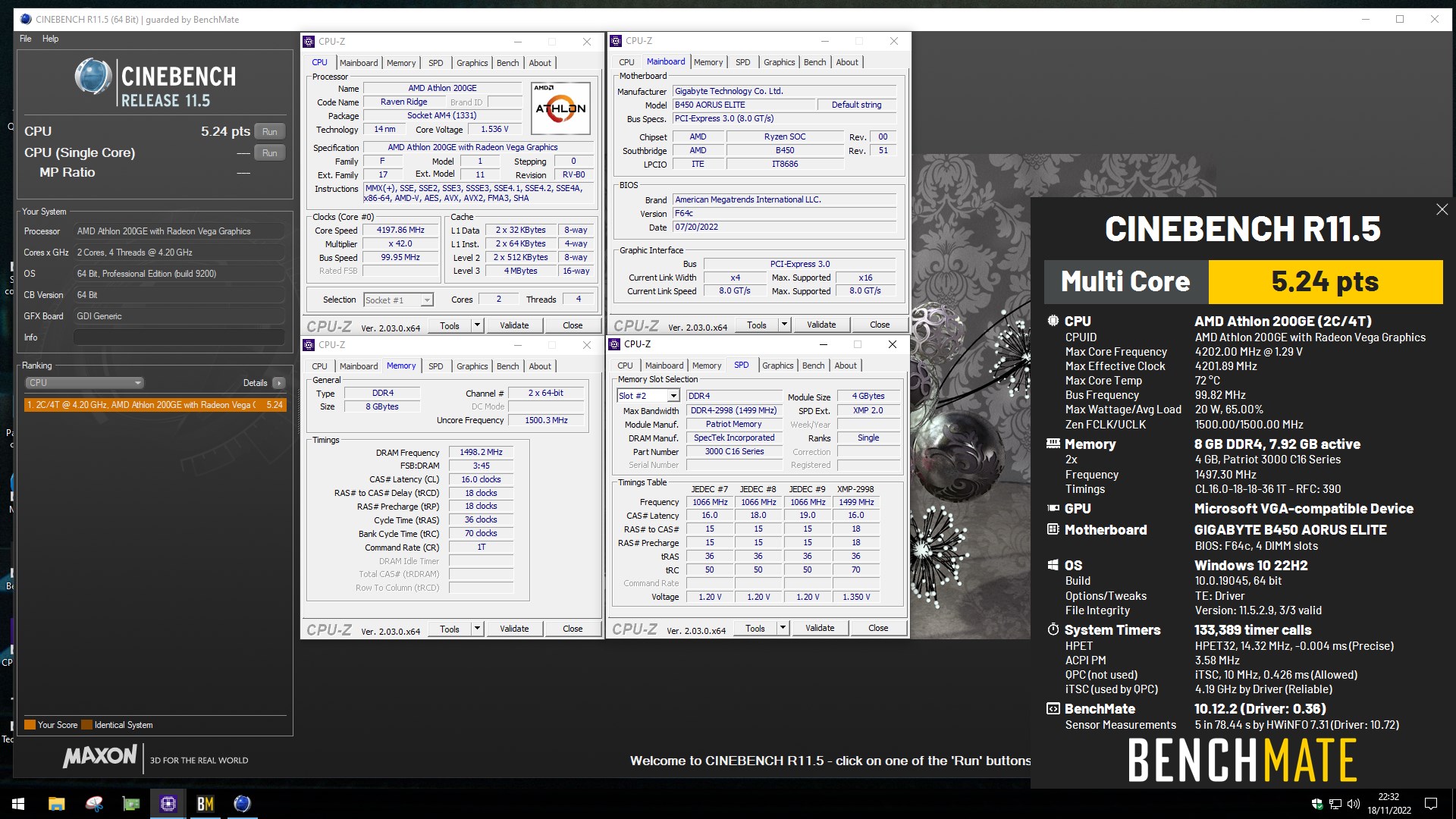Click Tools button in CPU-Z Memory window
This screenshot has height=819, width=1456.
click(450, 629)
